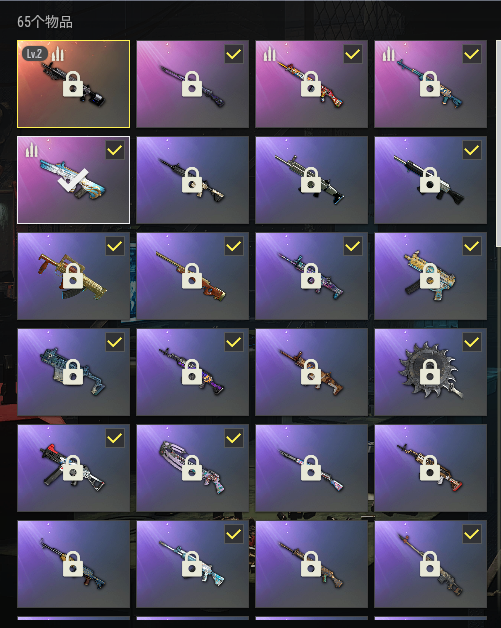Click the lock icon on the Lv.2 weapon
Screen dimensions: 501x628
click(x=73, y=84)
